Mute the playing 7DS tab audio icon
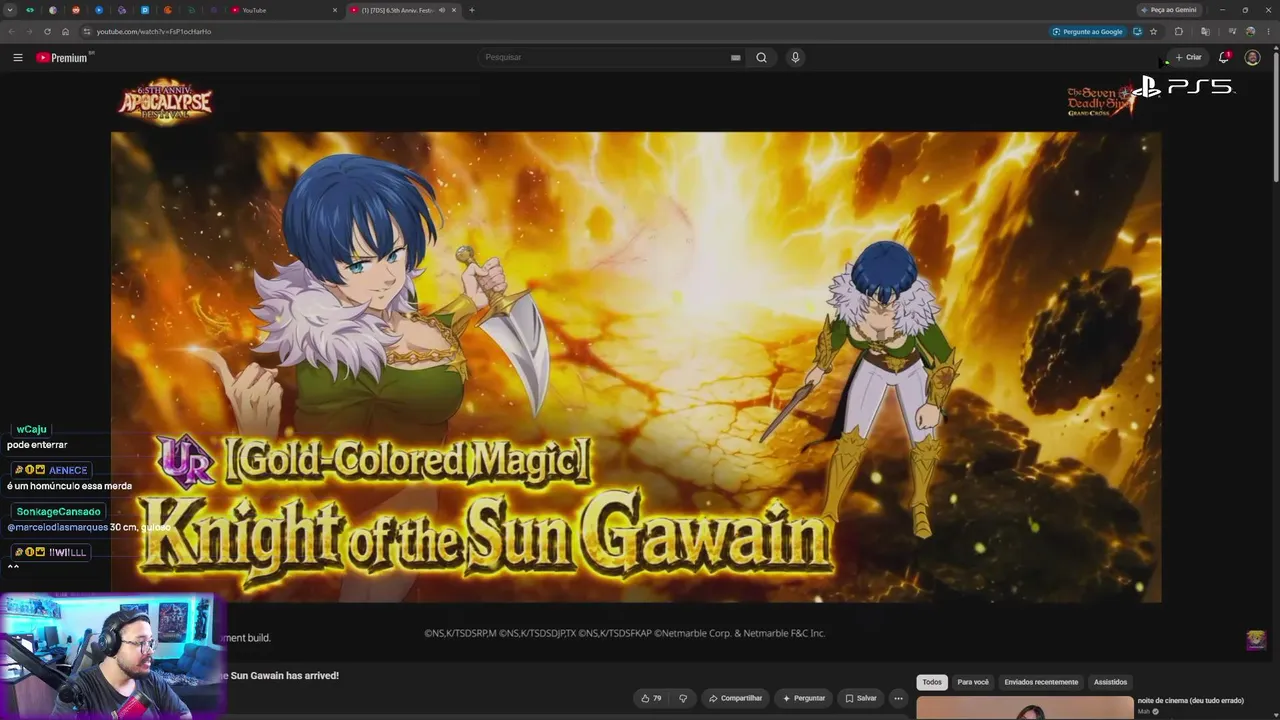 442,10
